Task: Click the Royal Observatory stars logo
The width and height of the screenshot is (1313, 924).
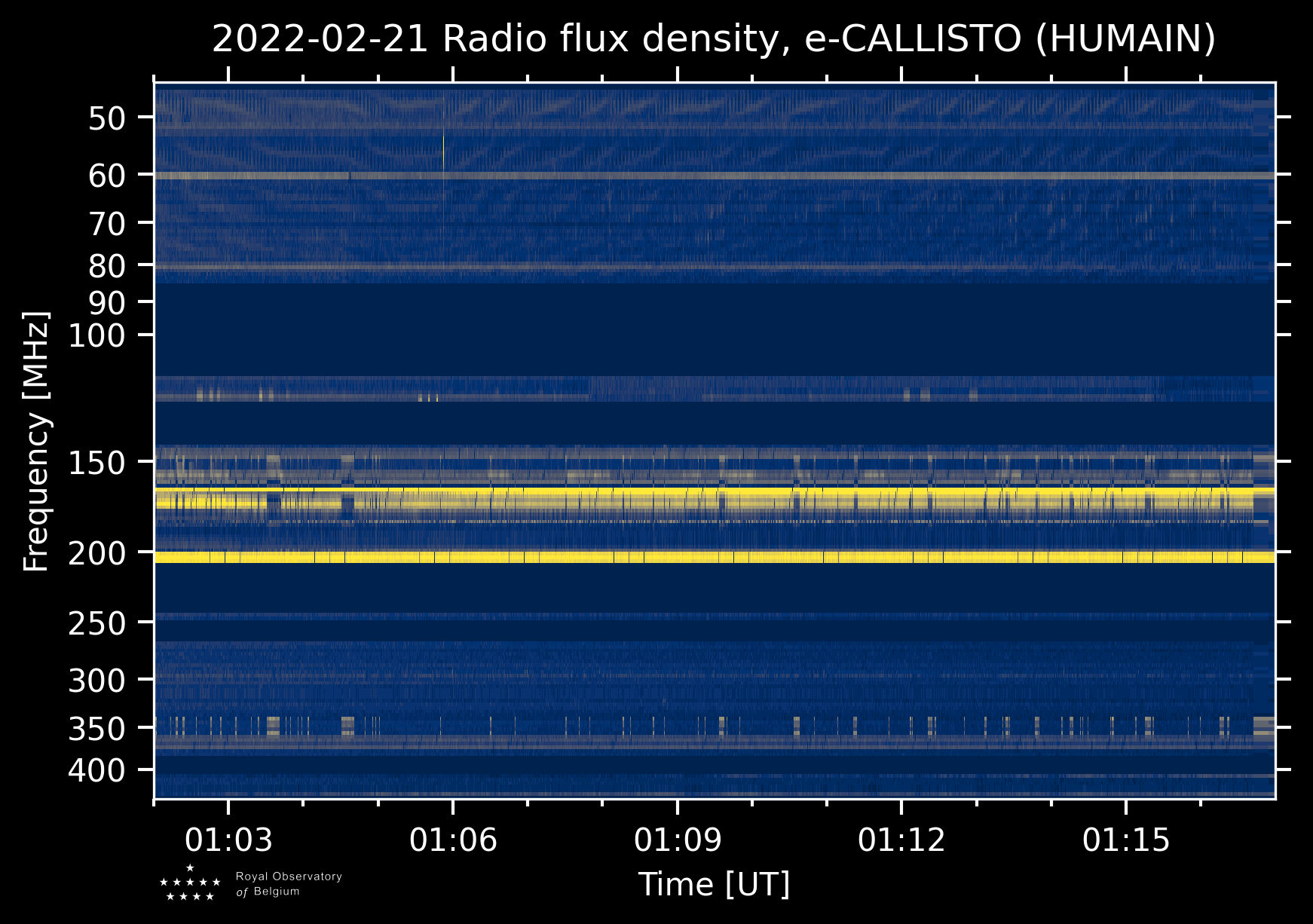Action: (x=190, y=883)
